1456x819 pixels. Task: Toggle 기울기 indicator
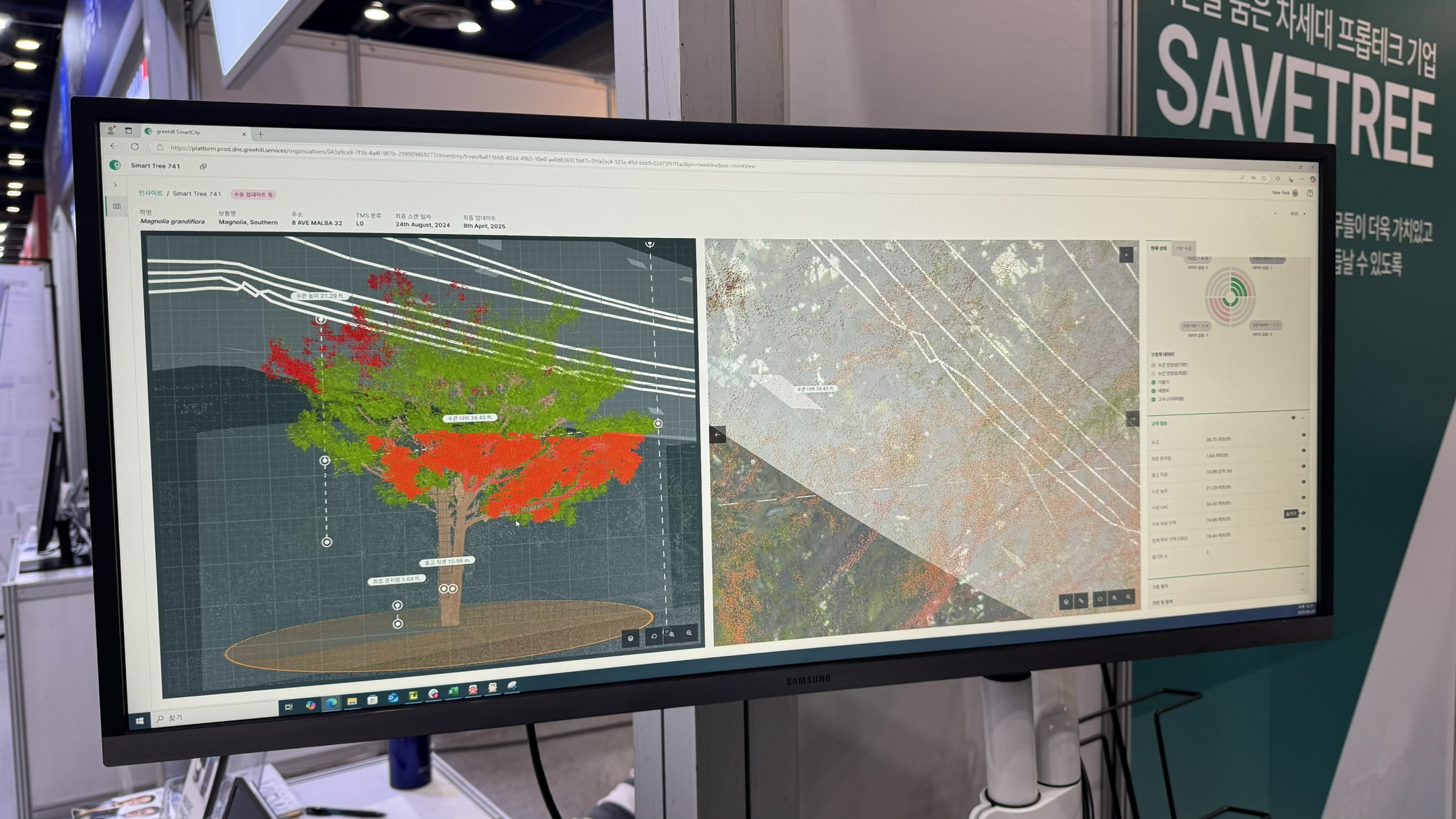point(1154,382)
